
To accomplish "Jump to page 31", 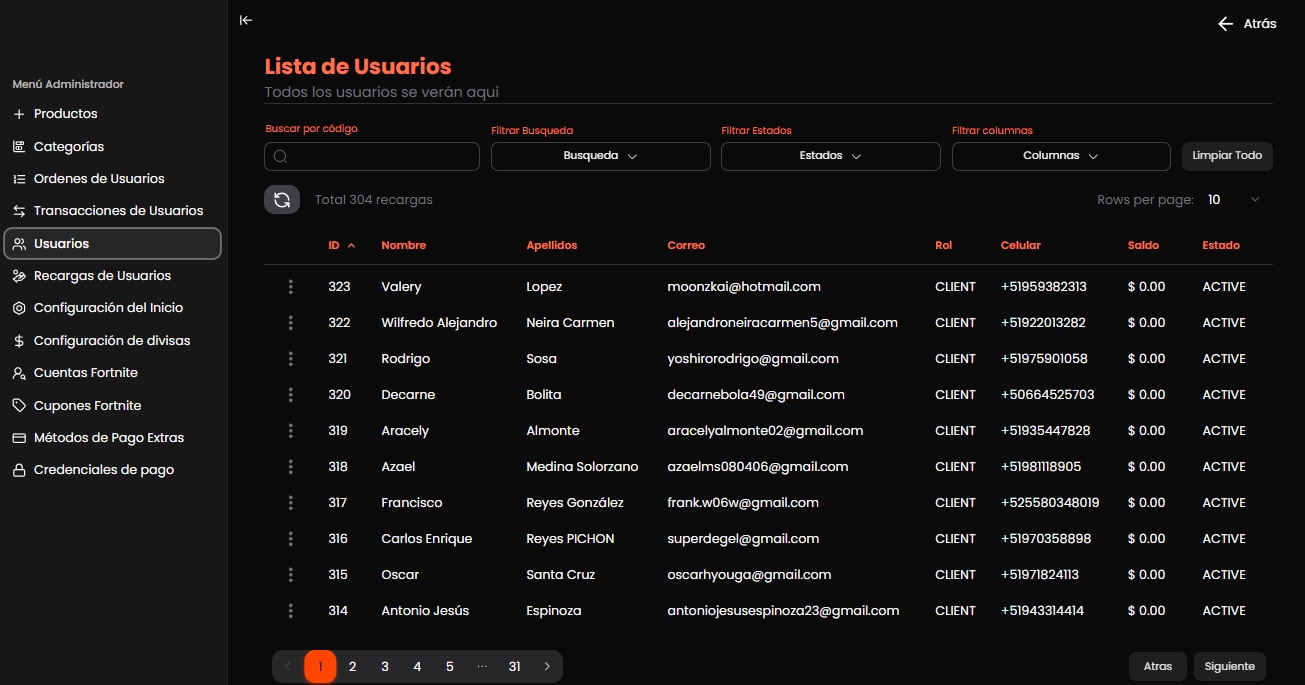I will click(x=514, y=667).
